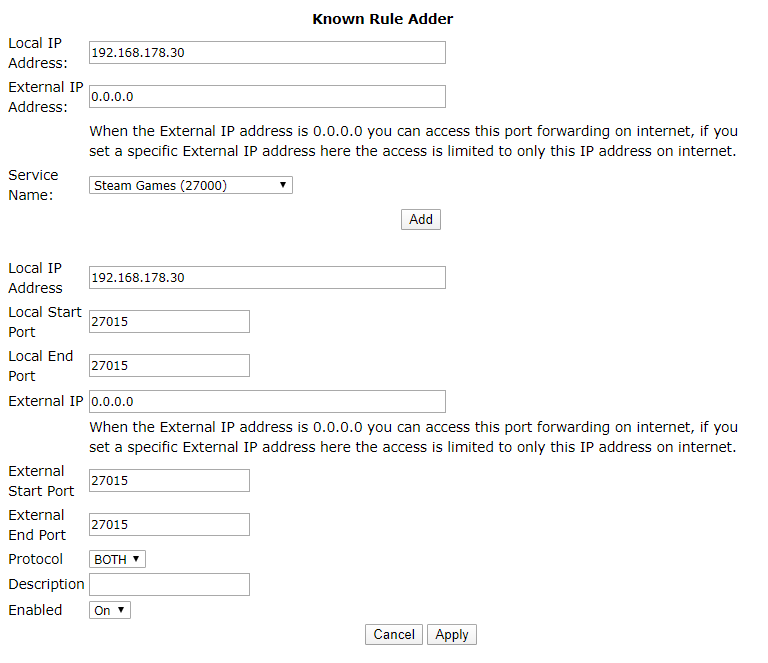The image size is (768, 663).
Task: Click the empty Description field
Action: (x=169, y=584)
